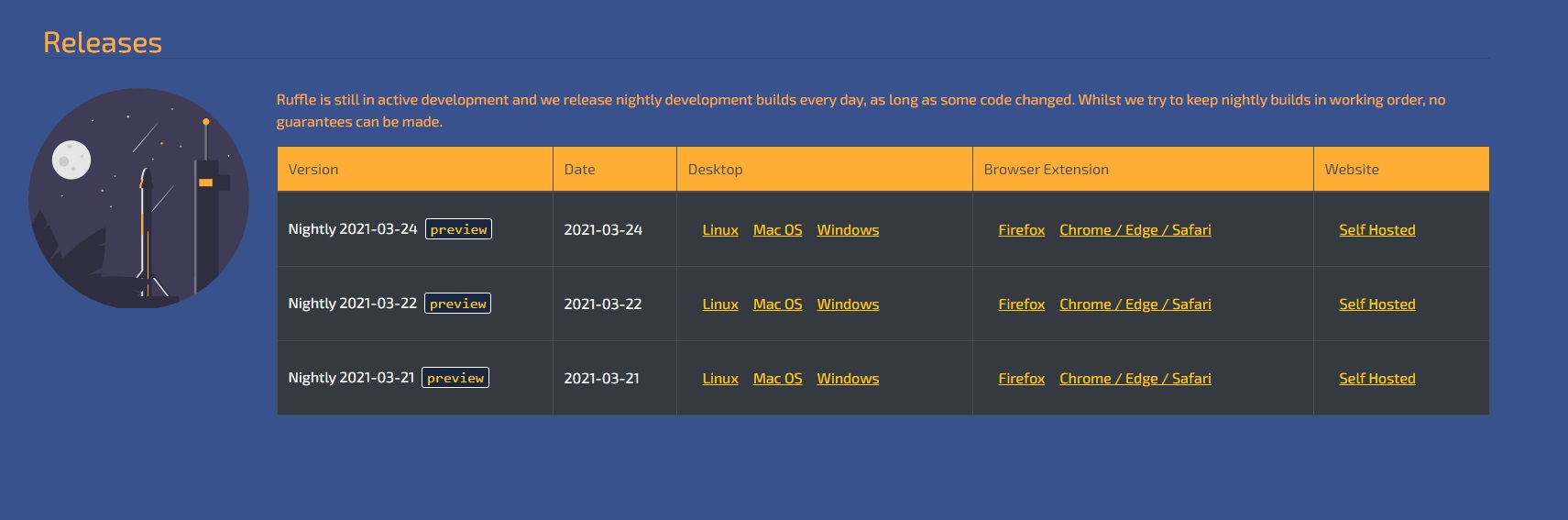The width and height of the screenshot is (1568, 520).
Task: Get Firefox extension for Nightly 2021-03-24
Action: (x=1021, y=230)
